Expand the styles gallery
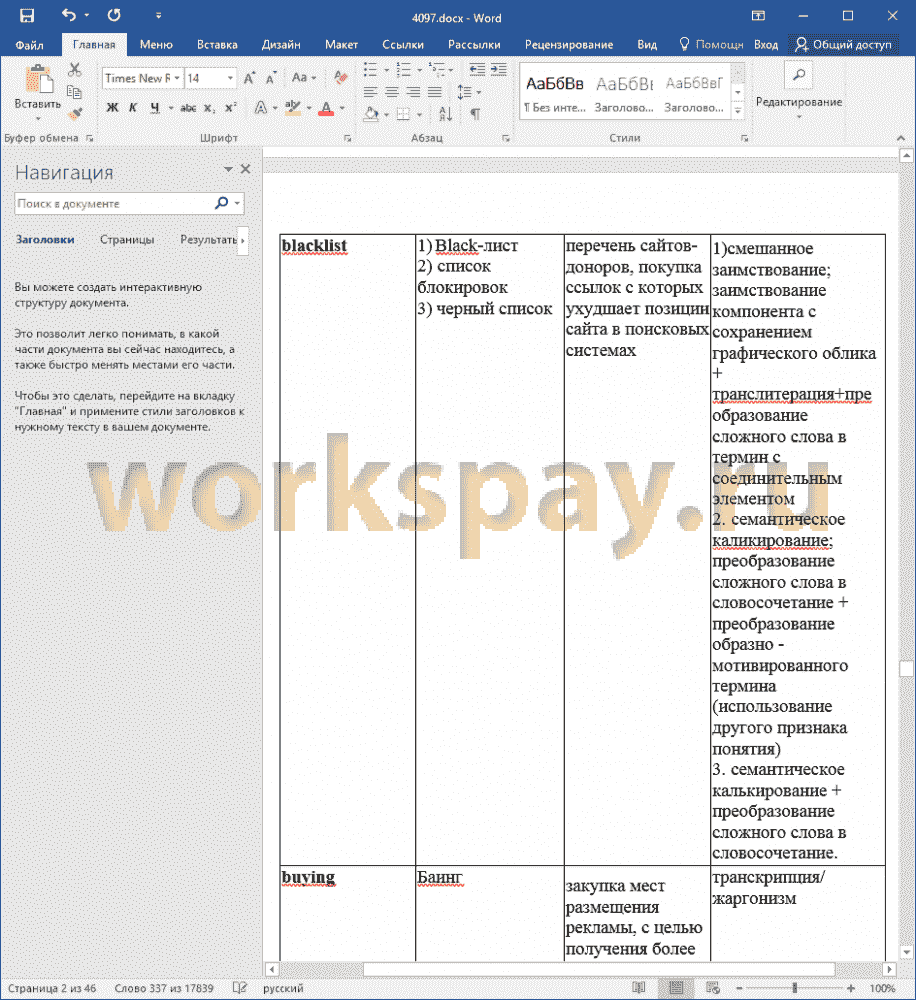 [x=738, y=111]
